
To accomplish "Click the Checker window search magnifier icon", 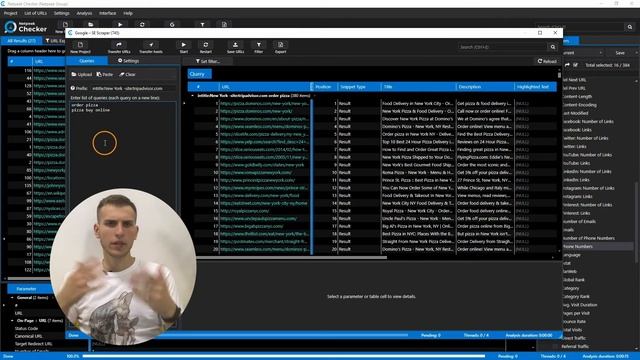I will pos(630,27).
